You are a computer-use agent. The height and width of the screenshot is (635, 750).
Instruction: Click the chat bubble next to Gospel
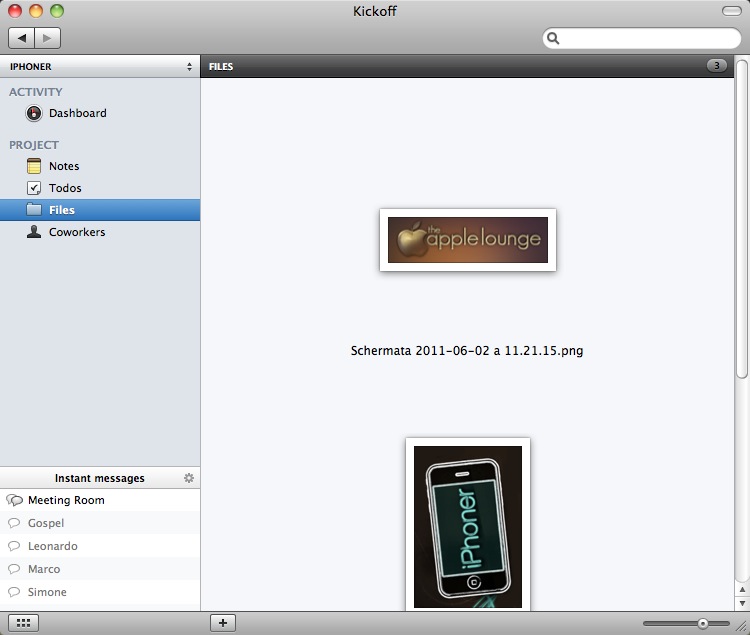[14, 523]
